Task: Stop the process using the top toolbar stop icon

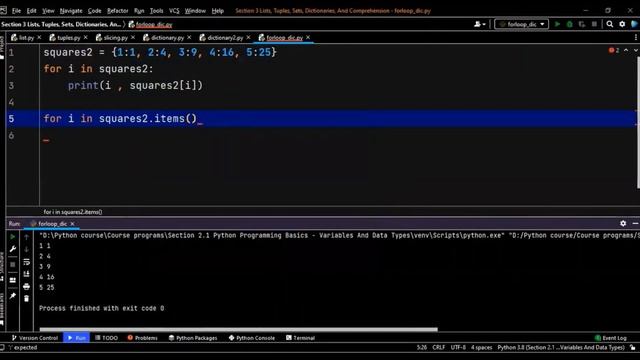Action: pyautogui.click(x=594, y=24)
